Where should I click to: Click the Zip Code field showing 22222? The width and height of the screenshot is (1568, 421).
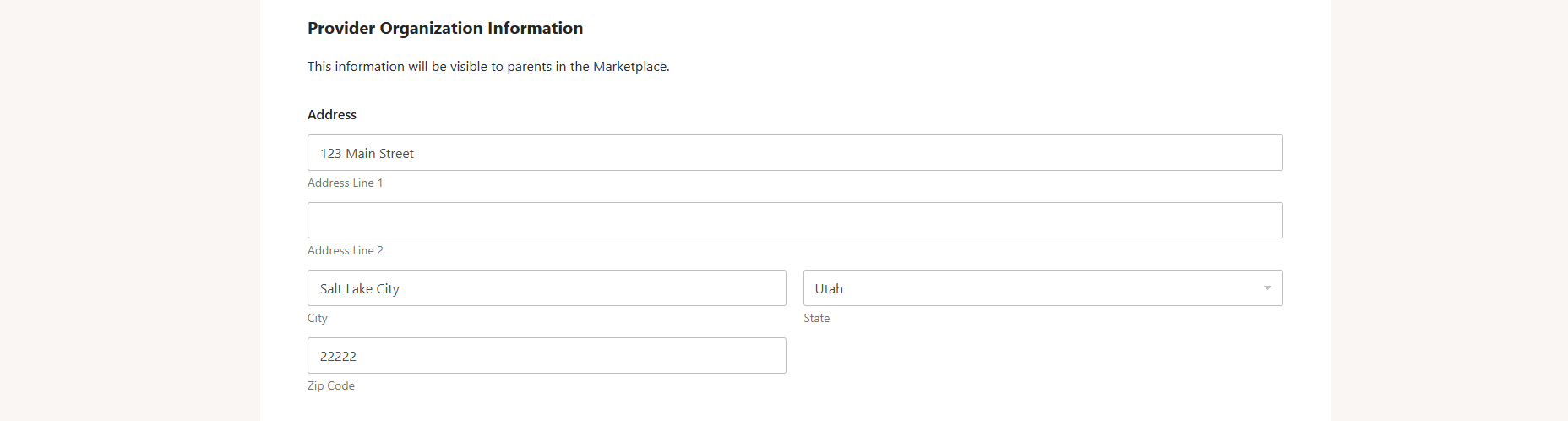pos(547,356)
